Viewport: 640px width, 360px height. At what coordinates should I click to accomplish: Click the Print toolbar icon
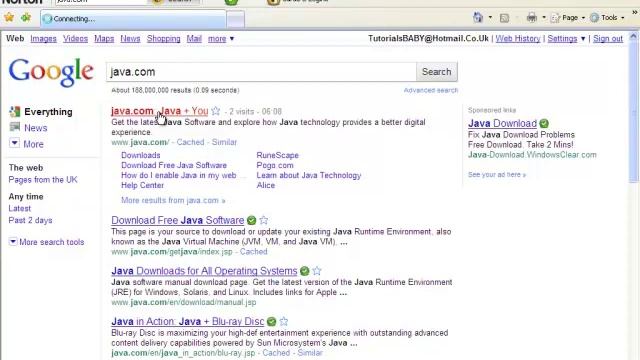point(531,18)
